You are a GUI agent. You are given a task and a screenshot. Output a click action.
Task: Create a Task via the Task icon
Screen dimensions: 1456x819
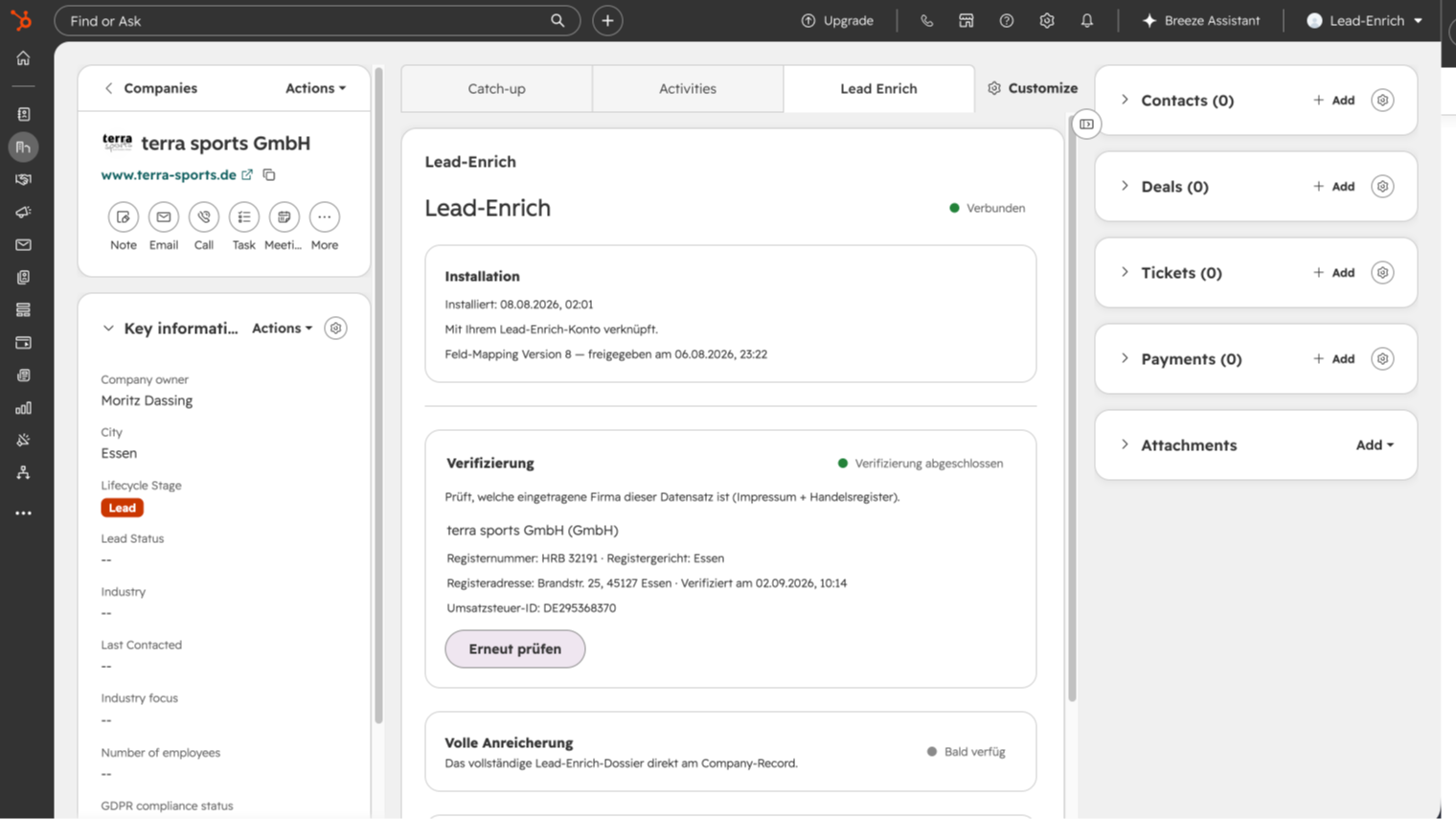[244, 217]
